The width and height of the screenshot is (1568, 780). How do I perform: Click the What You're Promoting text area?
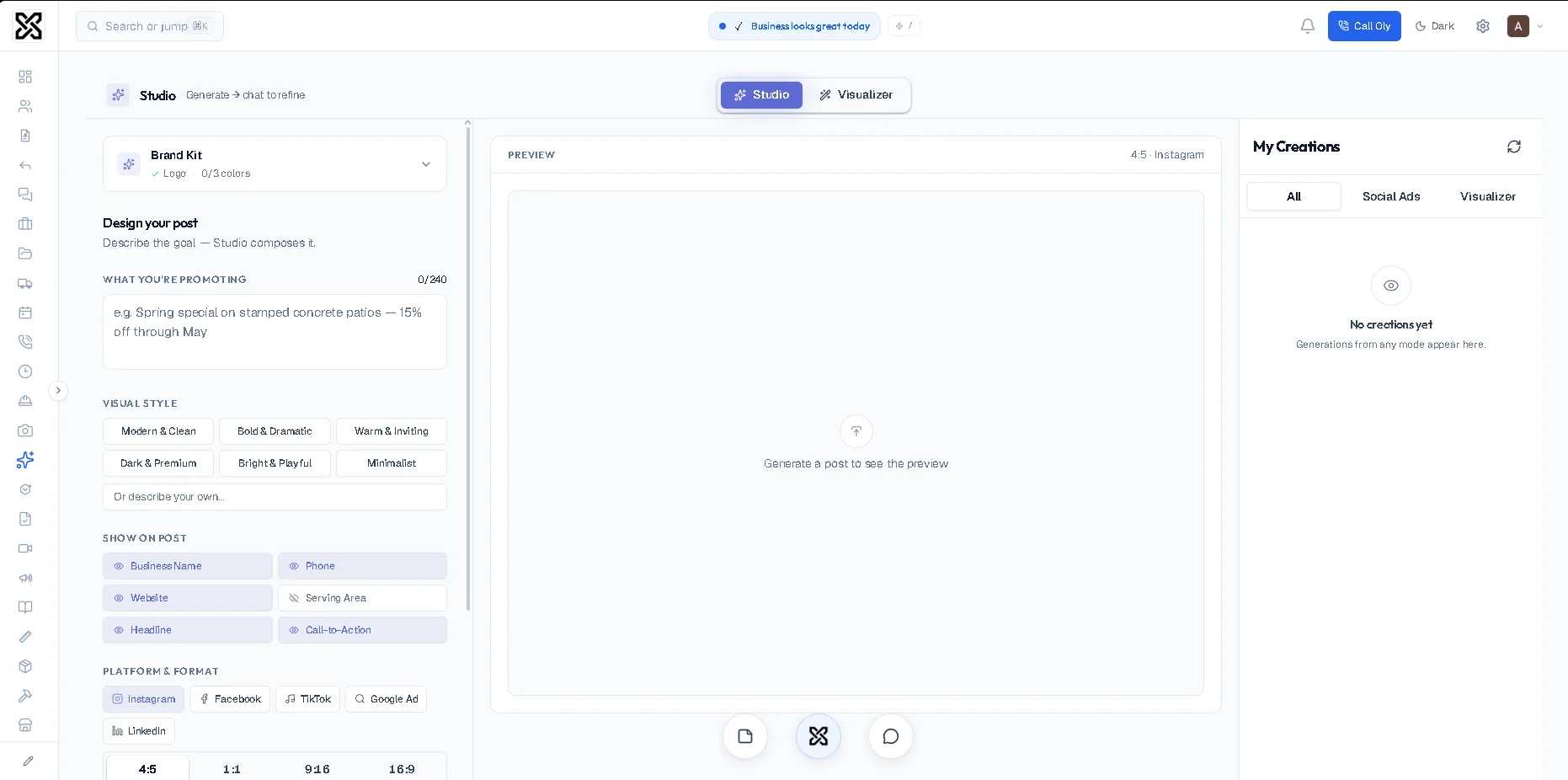click(275, 332)
